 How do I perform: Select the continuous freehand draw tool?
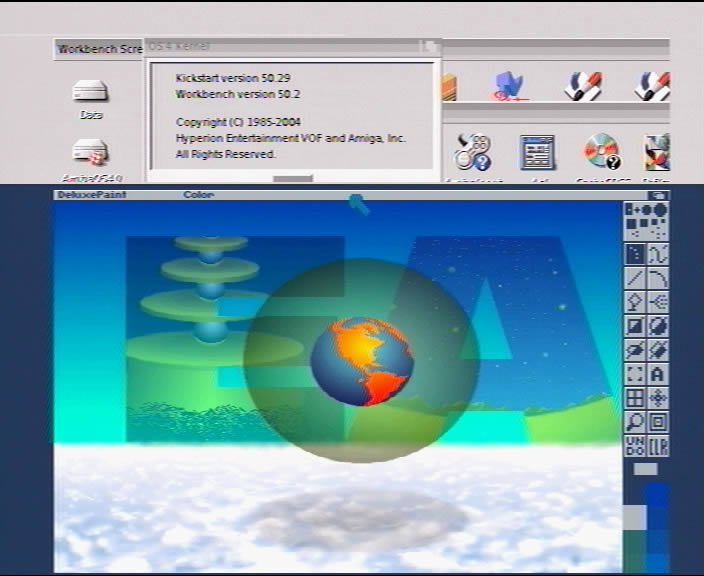658,254
